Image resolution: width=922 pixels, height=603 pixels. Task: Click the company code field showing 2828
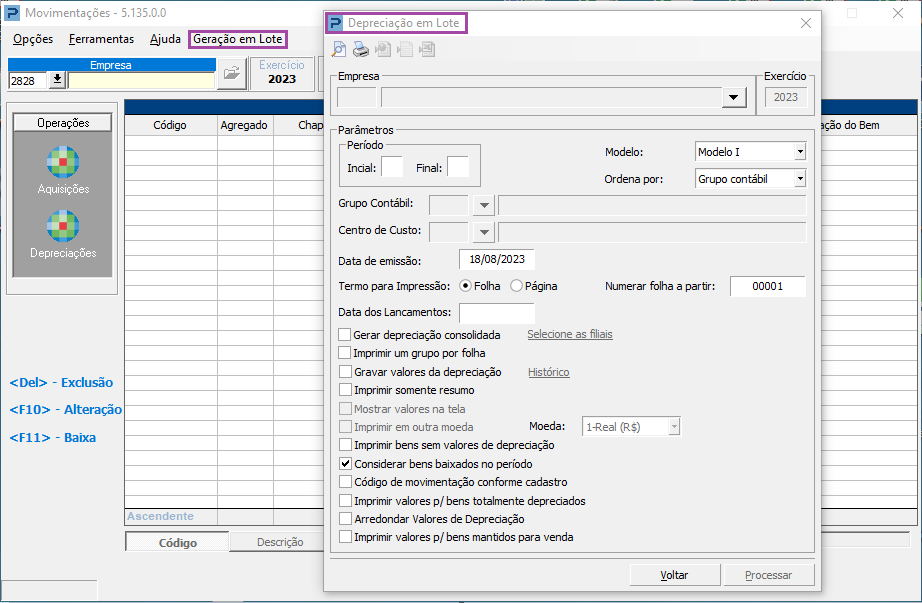tap(28, 81)
